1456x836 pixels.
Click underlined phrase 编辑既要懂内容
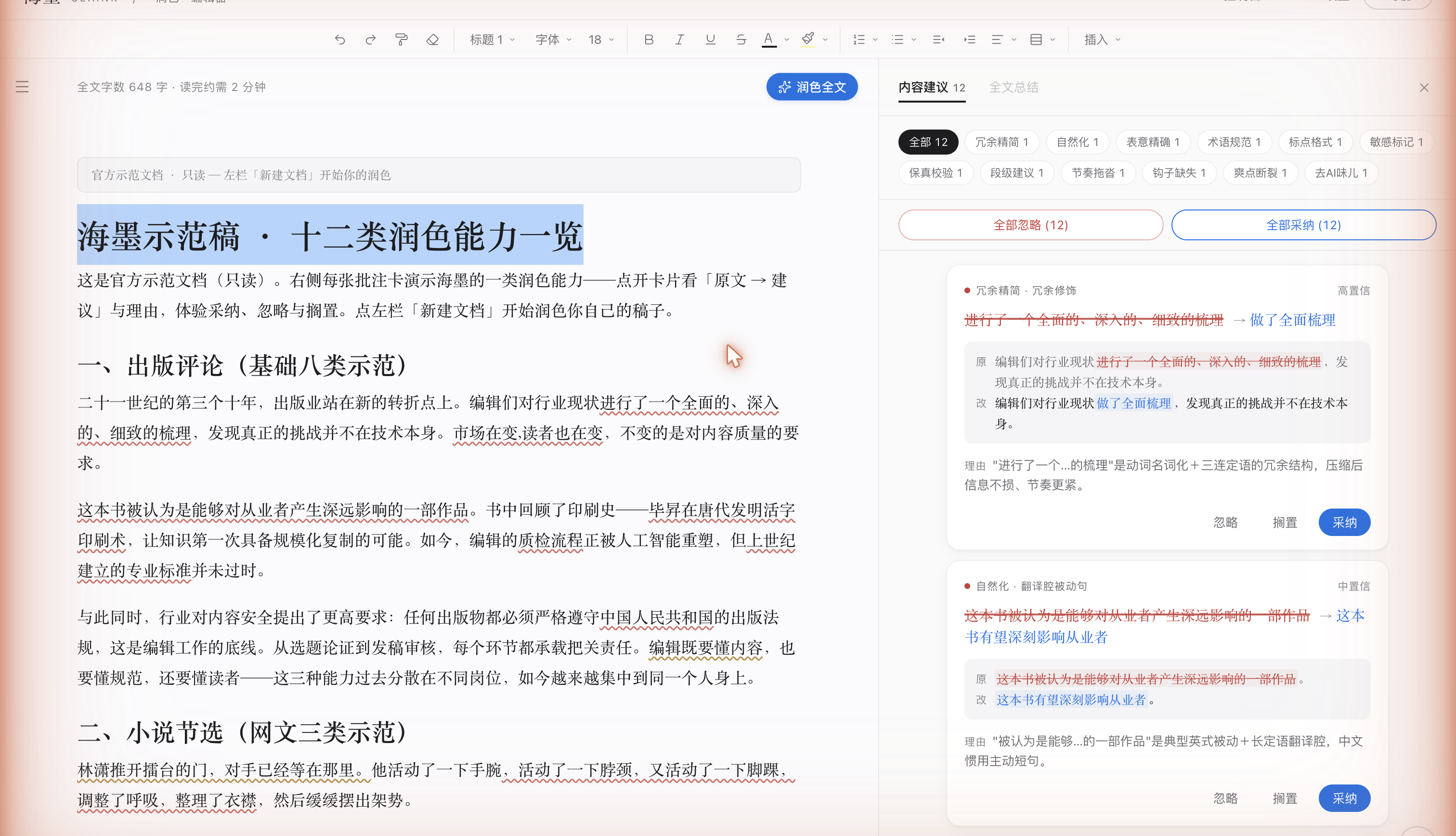coord(705,648)
